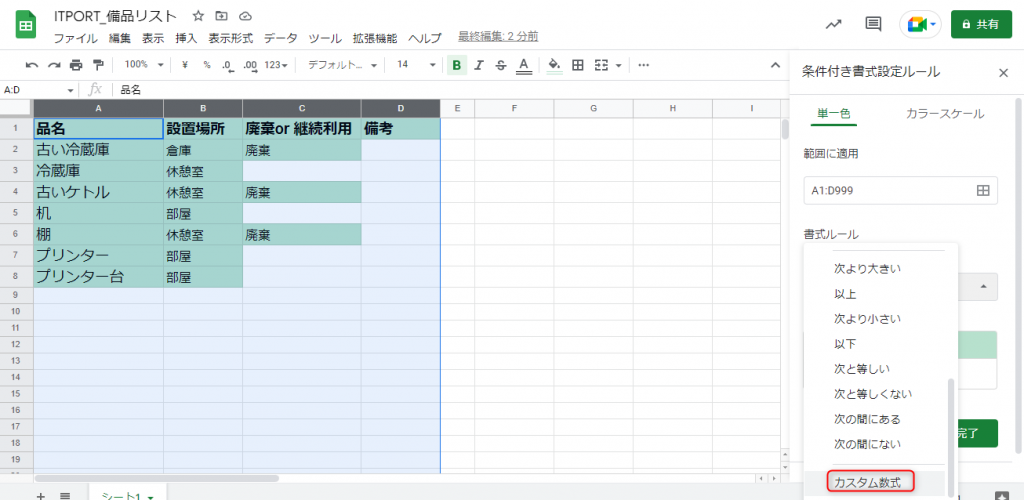This screenshot has width=1024, height=500.
Task: Open the all sheets list icon
Action: pos(65,495)
